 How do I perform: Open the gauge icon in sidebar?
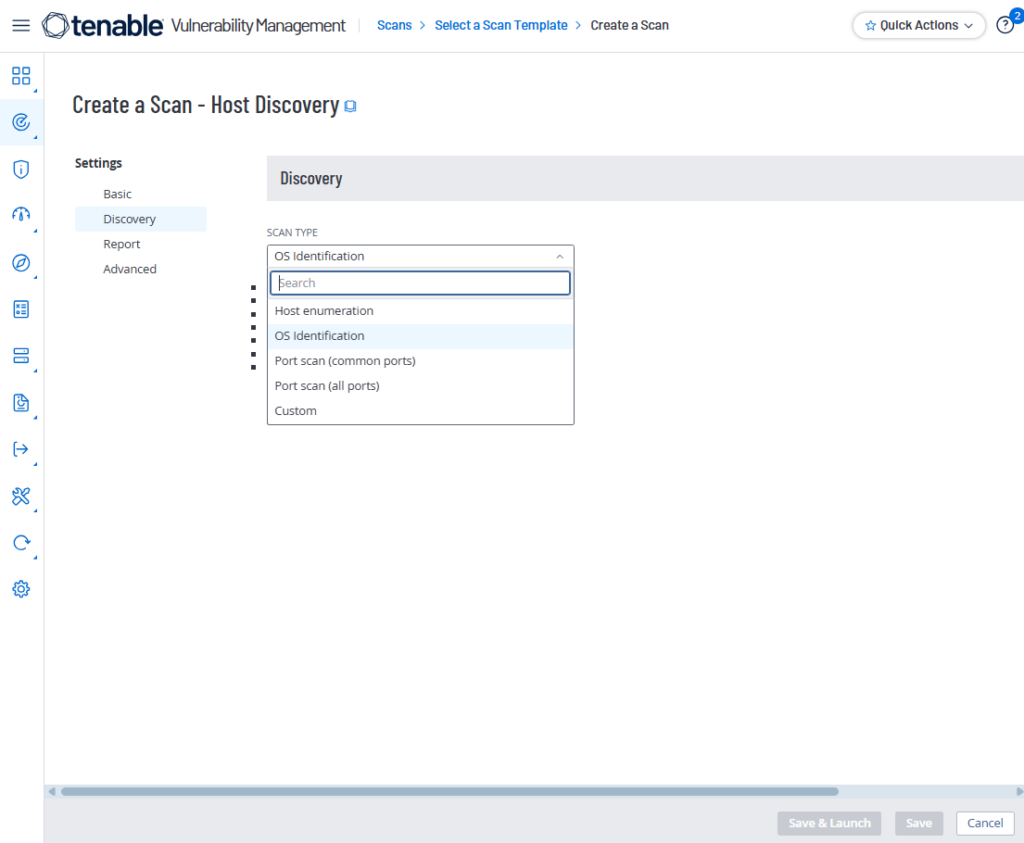click(x=21, y=215)
